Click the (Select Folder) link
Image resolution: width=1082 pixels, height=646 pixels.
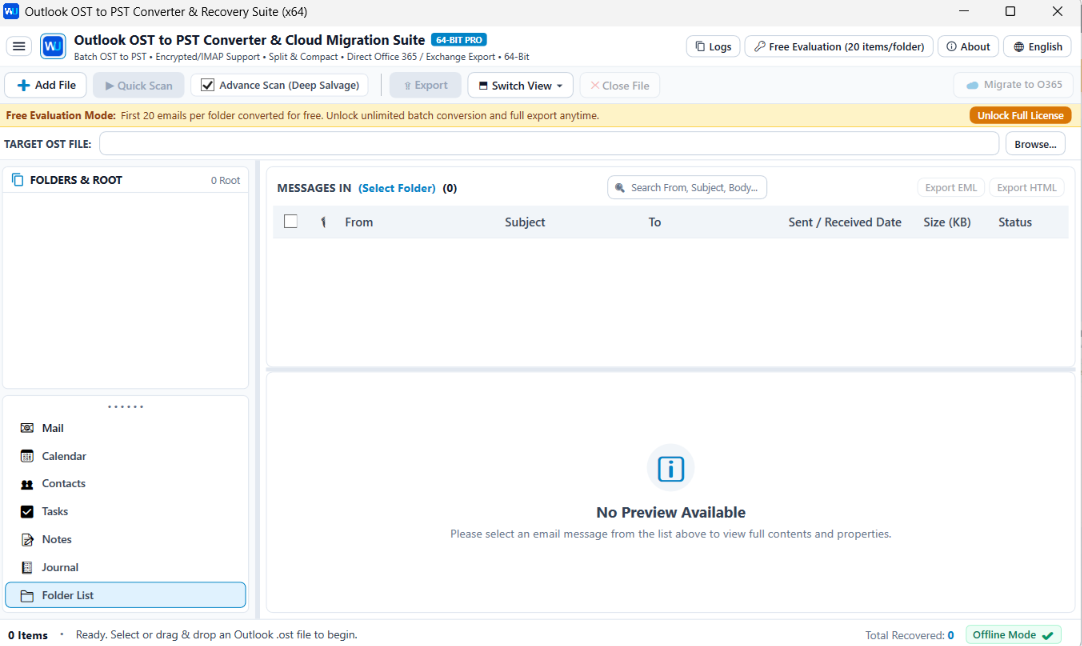coord(397,188)
